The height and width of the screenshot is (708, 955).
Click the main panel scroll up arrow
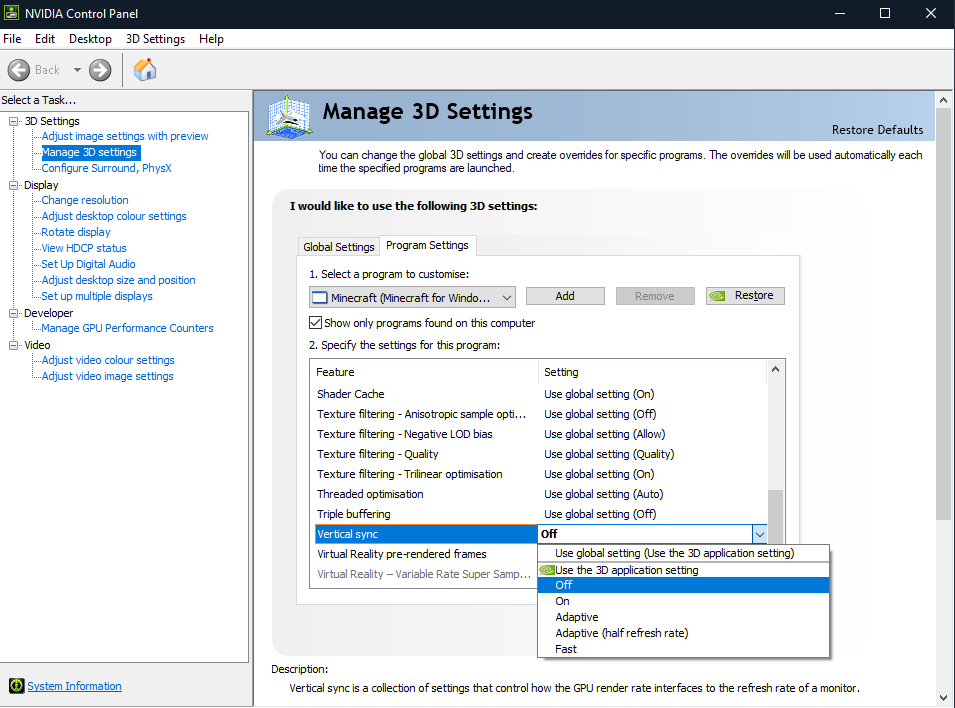pyautogui.click(x=943, y=100)
